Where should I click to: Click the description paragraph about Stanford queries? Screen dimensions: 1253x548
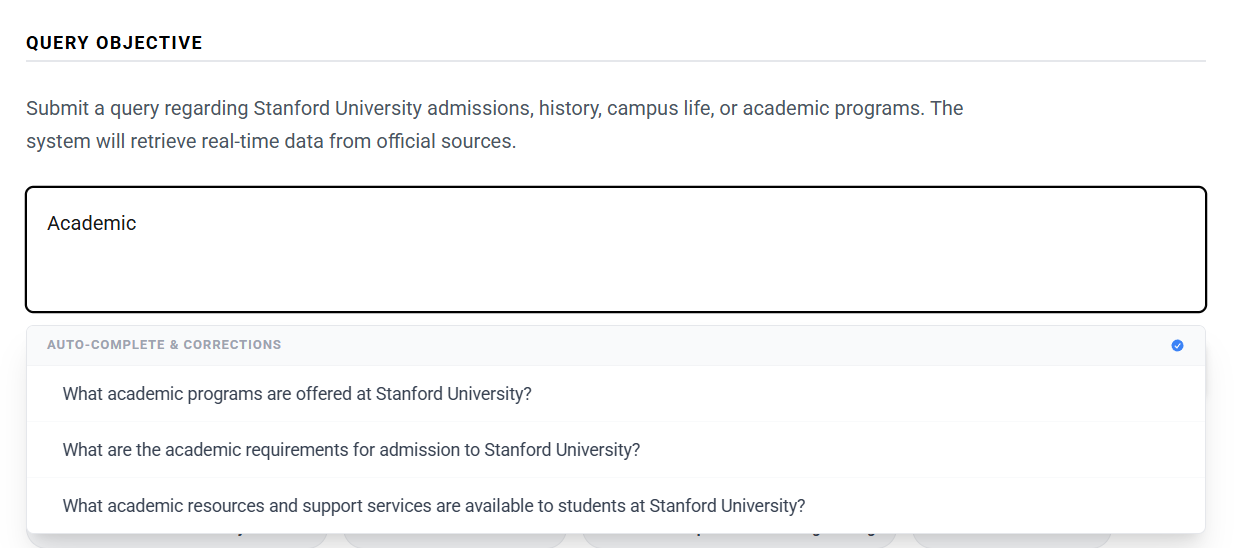[495, 124]
